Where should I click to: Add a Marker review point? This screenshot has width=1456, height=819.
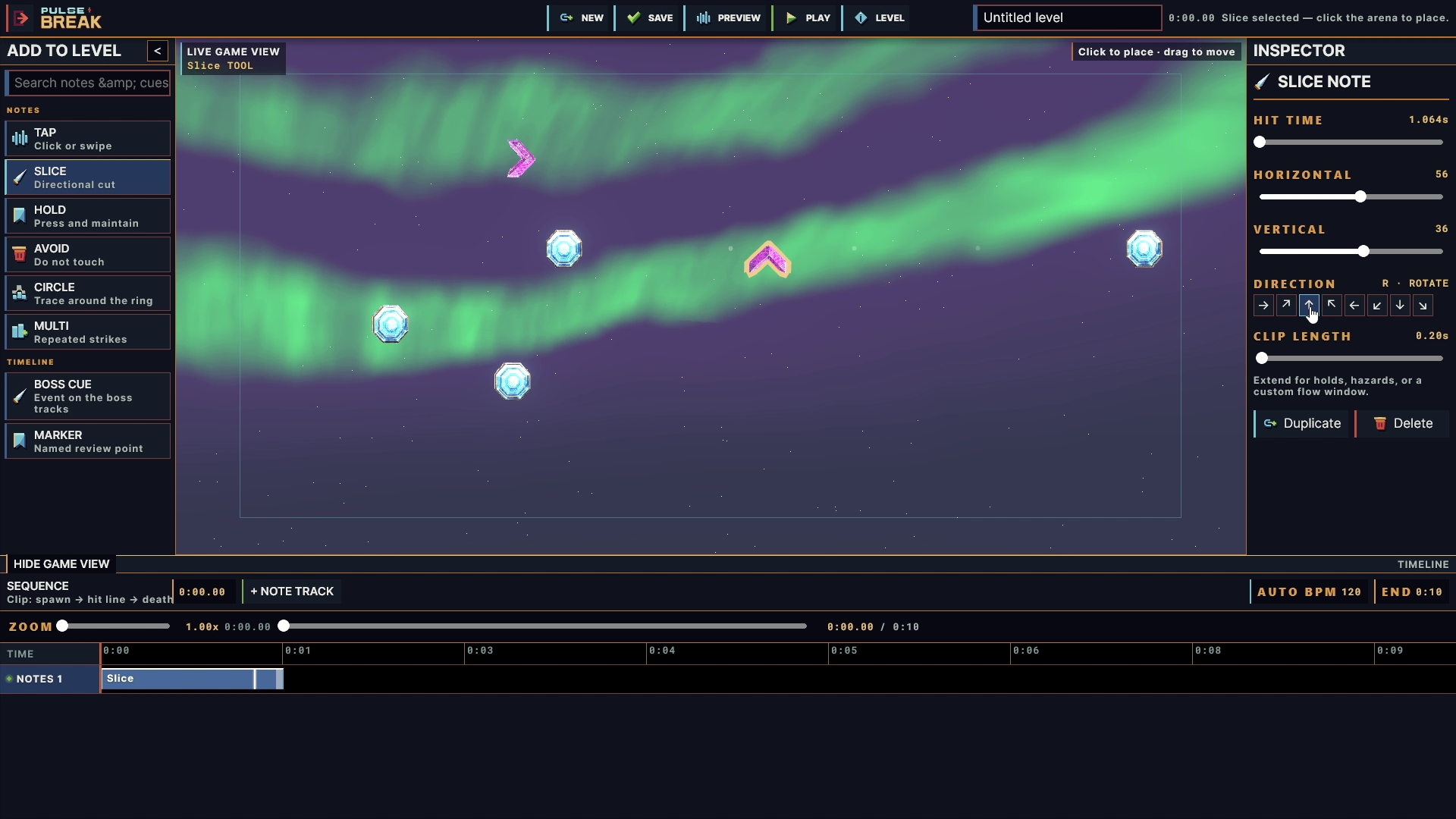pyautogui.click(x=88, y=441)
